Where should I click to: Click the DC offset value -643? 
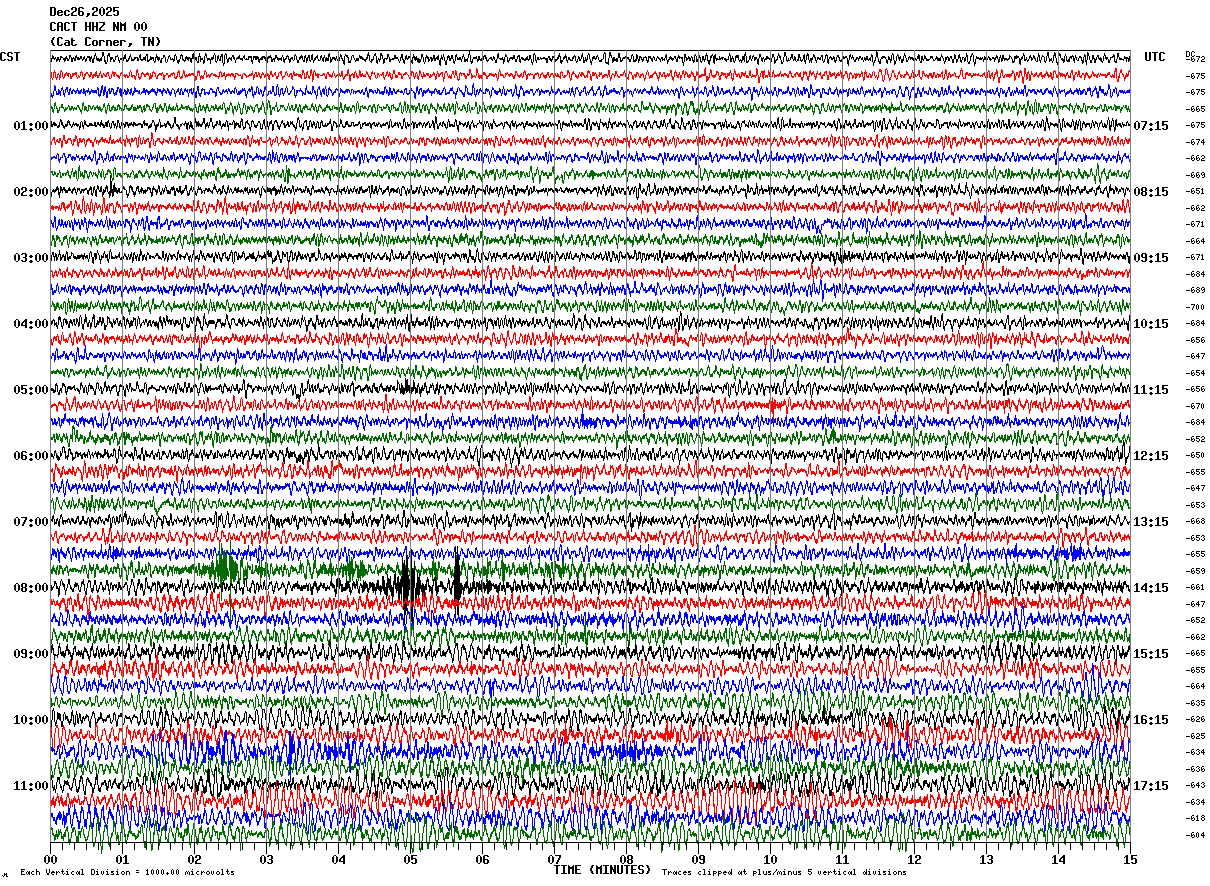[1196, 785]
